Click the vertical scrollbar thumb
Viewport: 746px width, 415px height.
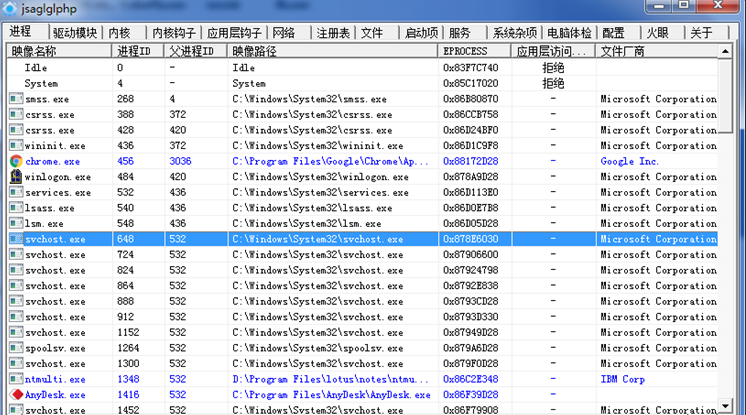point(725,95)
